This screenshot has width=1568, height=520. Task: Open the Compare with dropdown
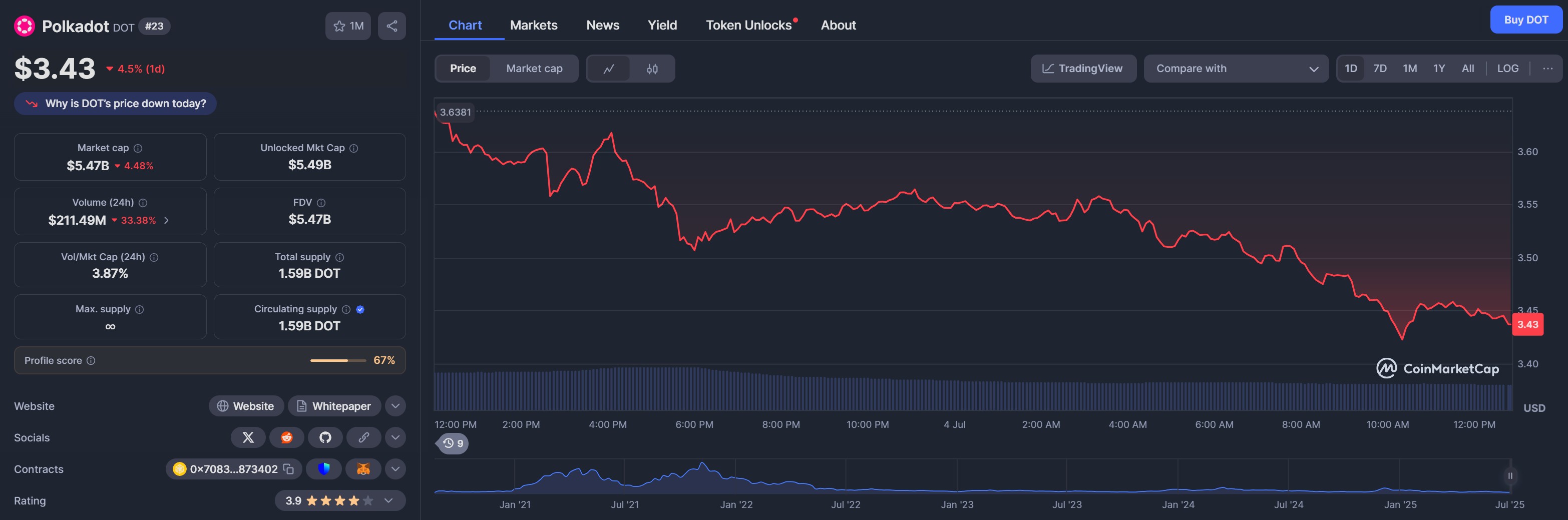point(1236,69)
